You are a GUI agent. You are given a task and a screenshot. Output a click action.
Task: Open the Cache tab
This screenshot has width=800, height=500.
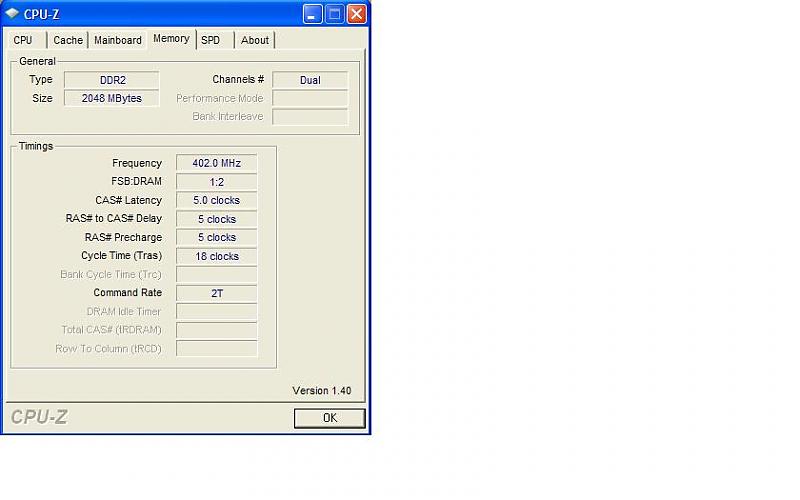pos(68,40)
